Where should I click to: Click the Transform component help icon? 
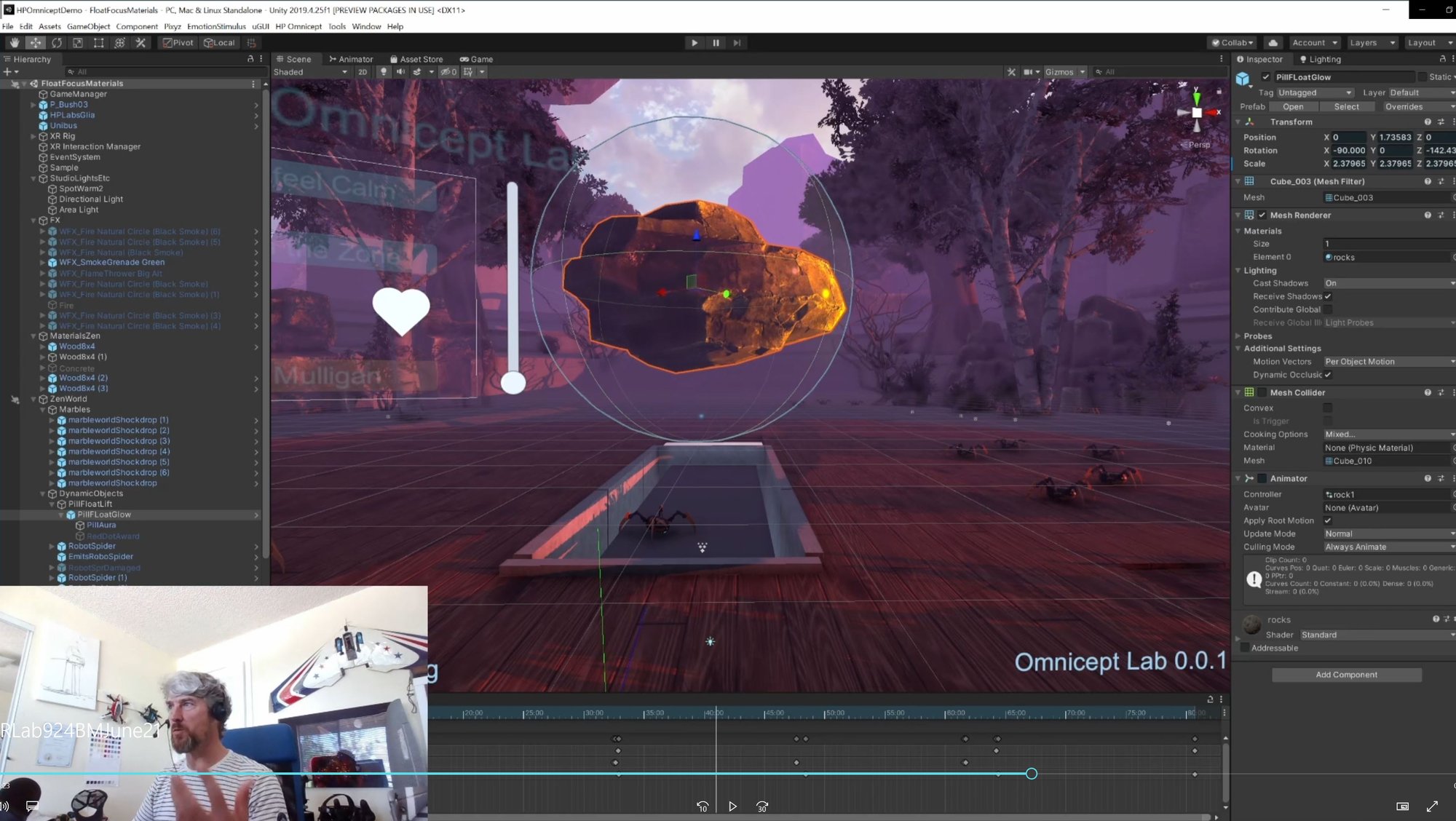1428,122
